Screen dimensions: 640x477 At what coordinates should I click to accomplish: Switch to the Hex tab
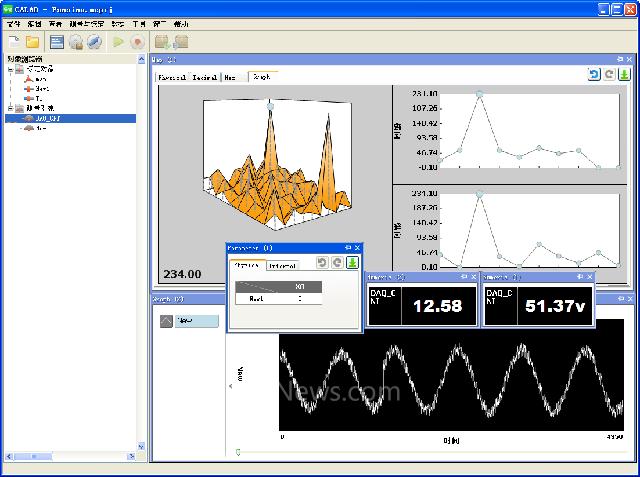coord(231,76)
